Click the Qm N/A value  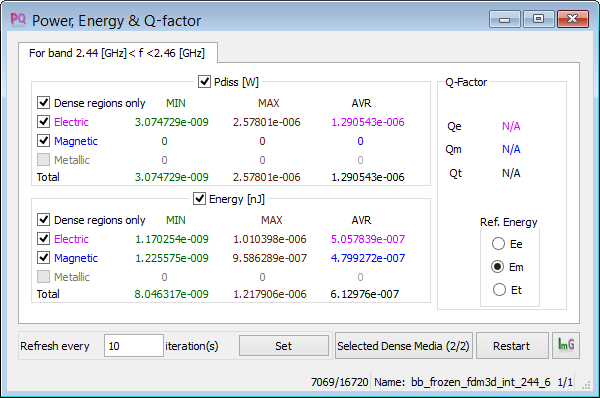(511, 149)
